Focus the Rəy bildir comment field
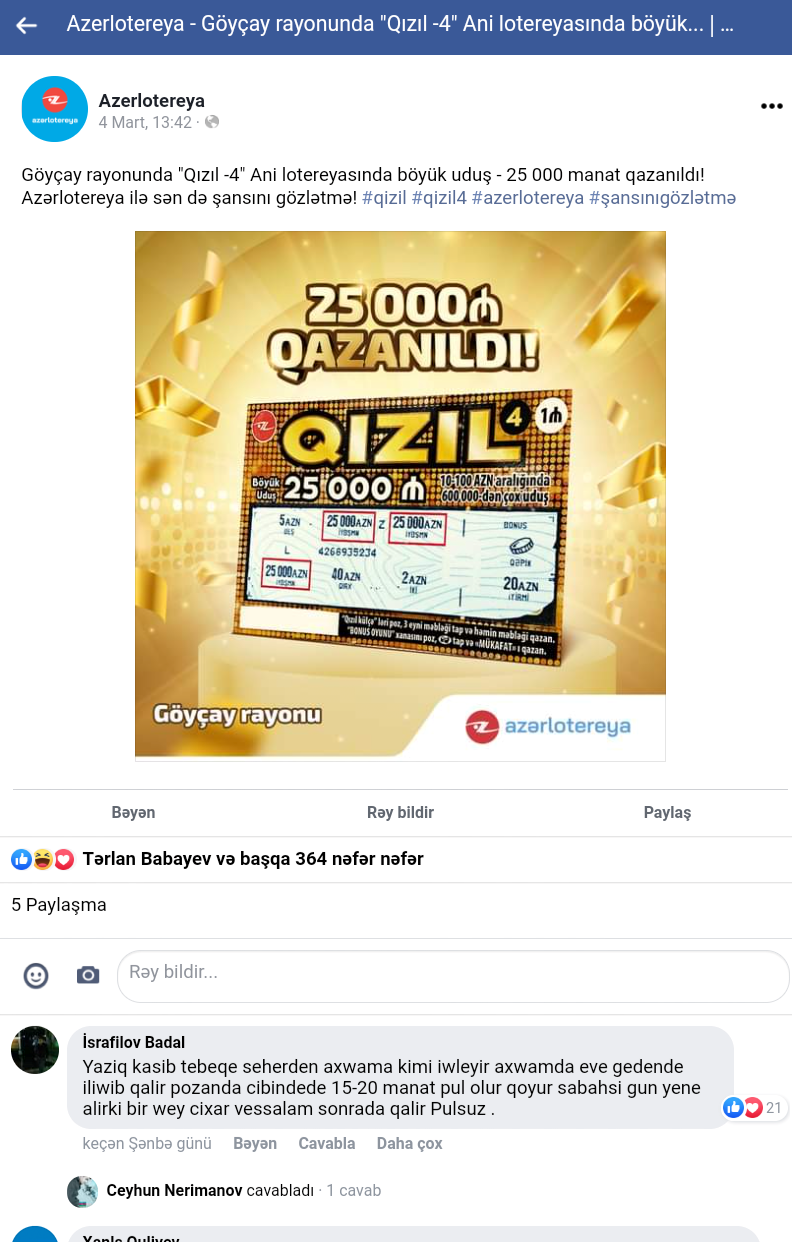 pyautogui.click(x=453, y=976)
